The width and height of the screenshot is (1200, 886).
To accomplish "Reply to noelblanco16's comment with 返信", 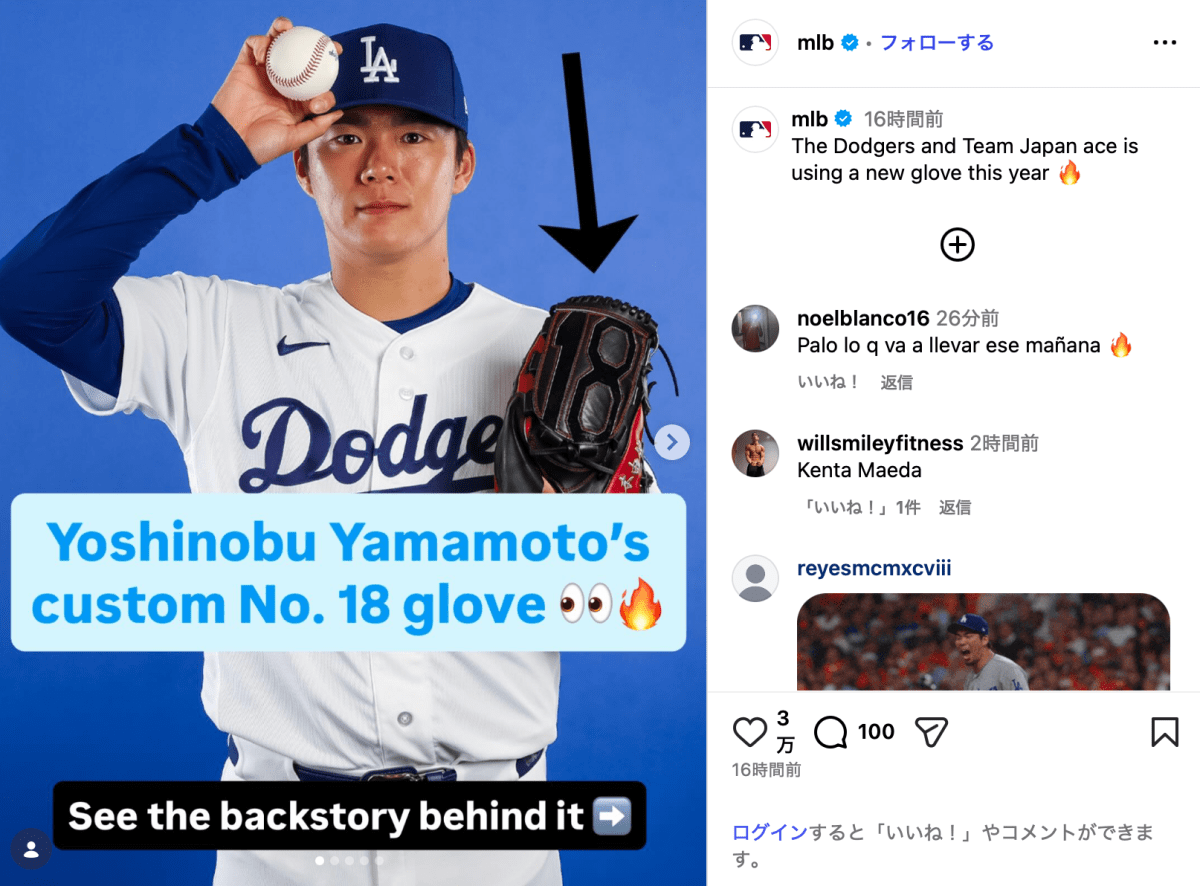I will (896, 382).
